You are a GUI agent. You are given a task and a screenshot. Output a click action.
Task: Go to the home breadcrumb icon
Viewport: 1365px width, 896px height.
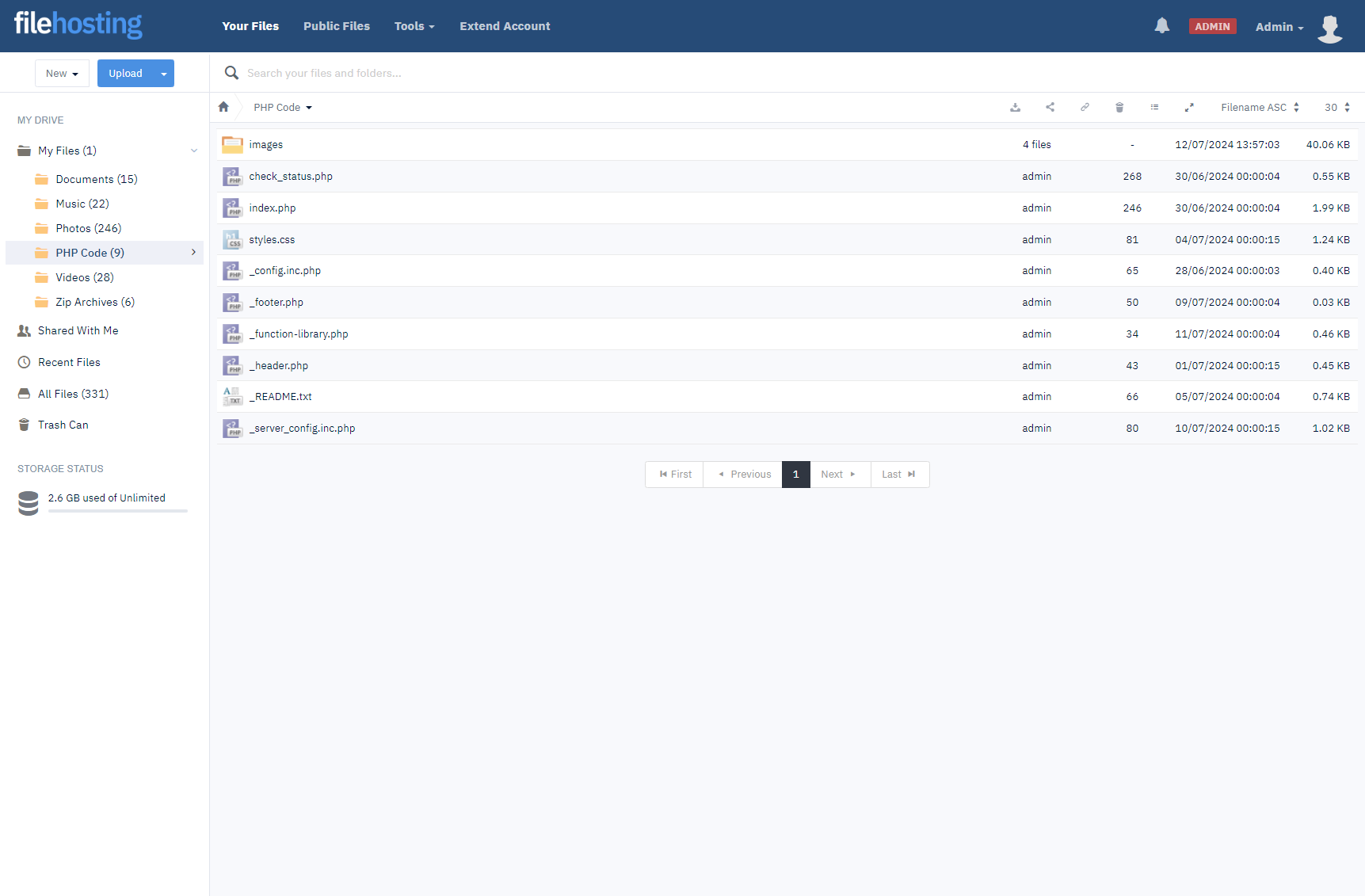(x=223, y=108)
